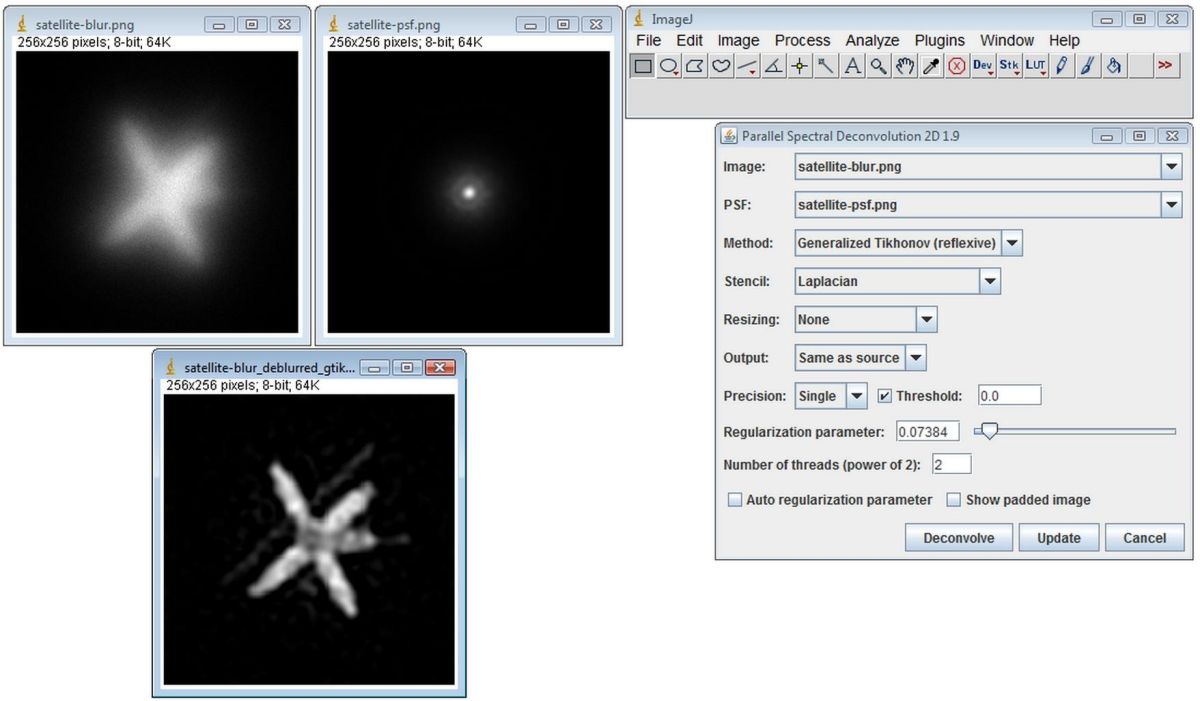Open the Image menu in ImageJ
The image size is (1200, 701).
coord(738,40)
